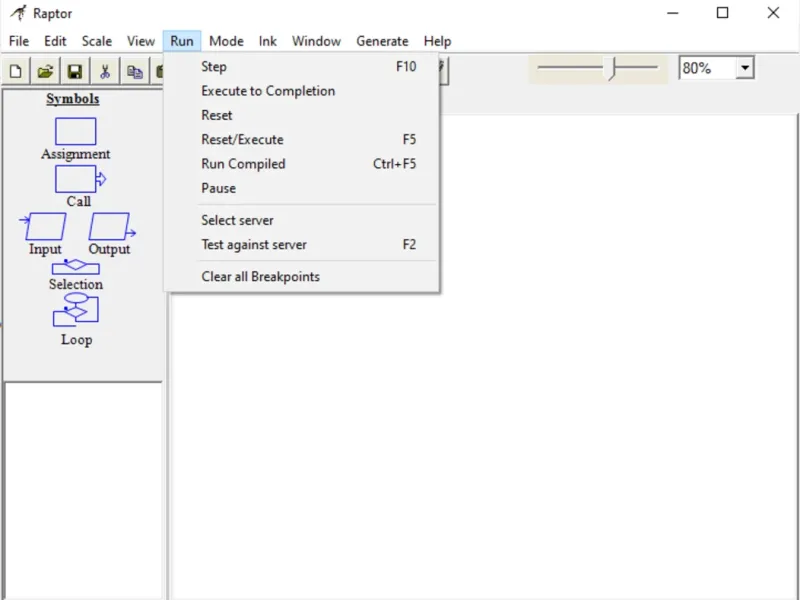800x600 pixels.
Task: Open the View menu
Action: pyautogui.click(x=141, y=41)
